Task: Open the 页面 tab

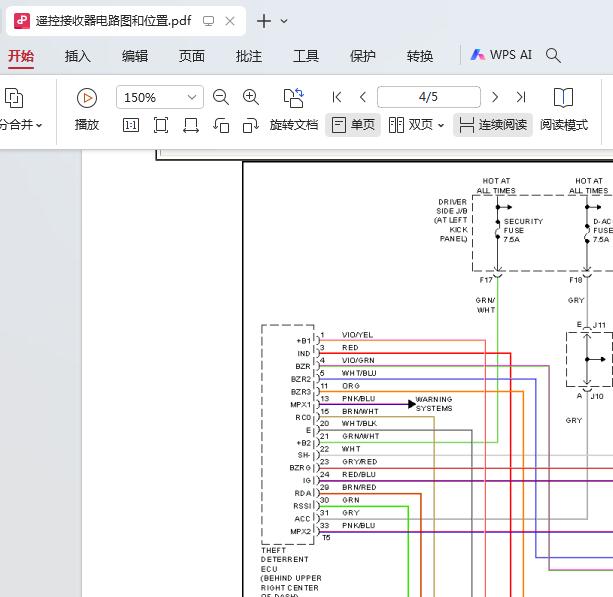Action: (192, 56)
